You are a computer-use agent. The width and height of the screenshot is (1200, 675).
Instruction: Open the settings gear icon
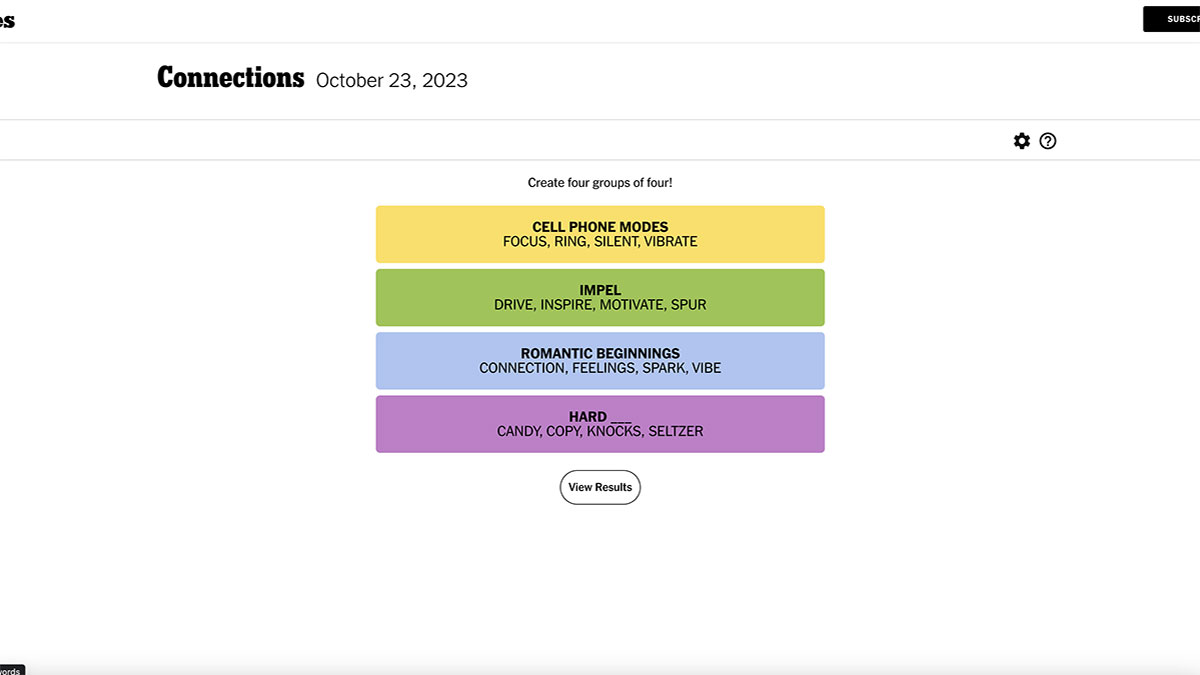(1021, 141)
